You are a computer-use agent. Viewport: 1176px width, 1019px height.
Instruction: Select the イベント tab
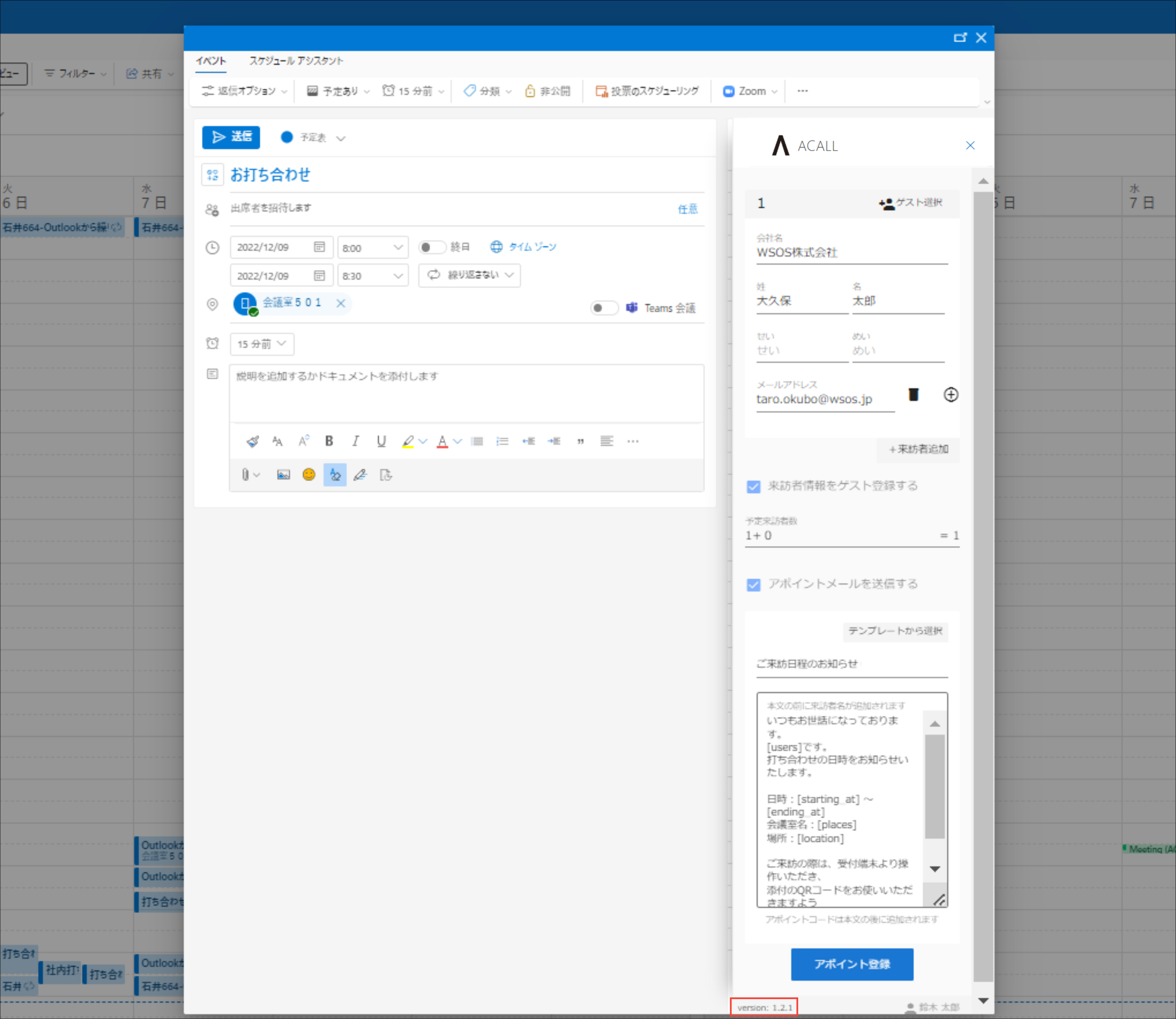[x=211, y=61]
